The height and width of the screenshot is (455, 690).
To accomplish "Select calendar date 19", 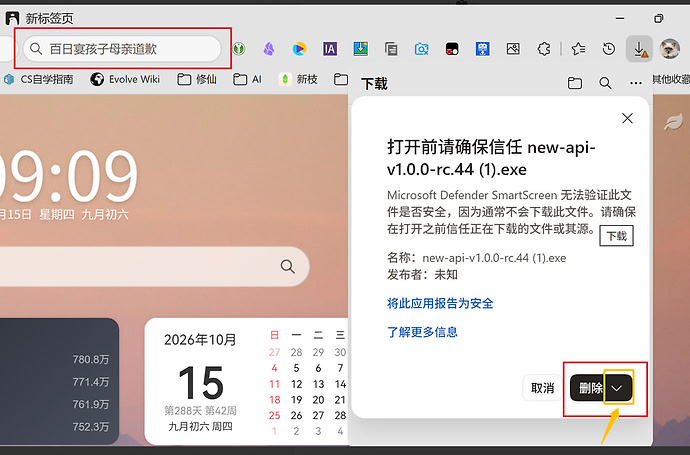I will click(x=296, y=400).
